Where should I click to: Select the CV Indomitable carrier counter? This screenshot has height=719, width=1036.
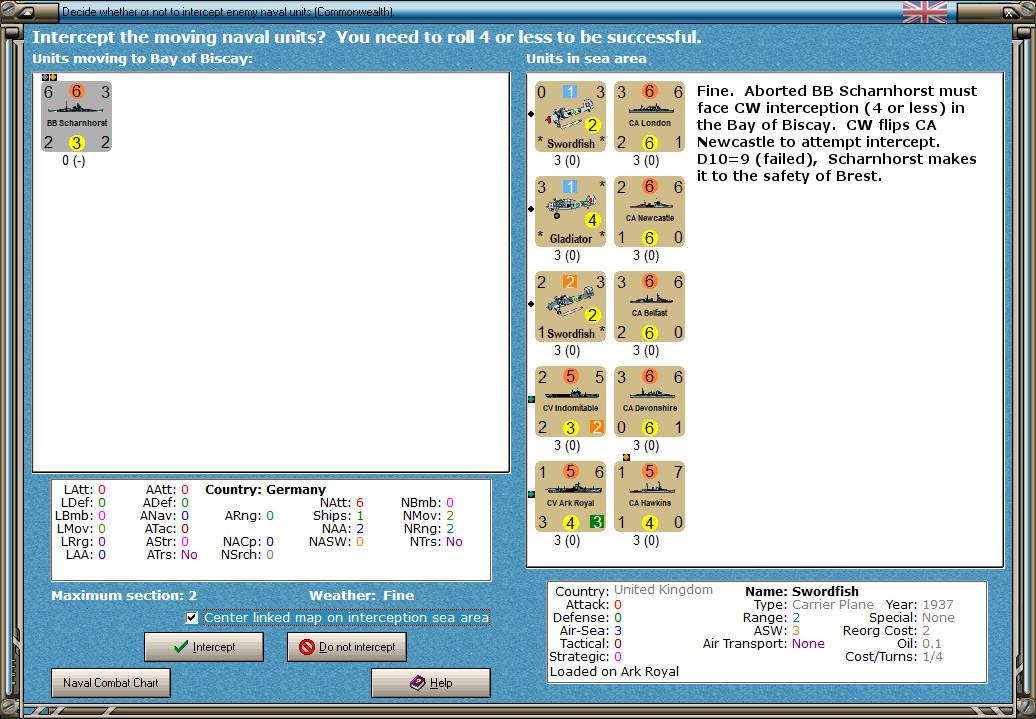(570, 402)
